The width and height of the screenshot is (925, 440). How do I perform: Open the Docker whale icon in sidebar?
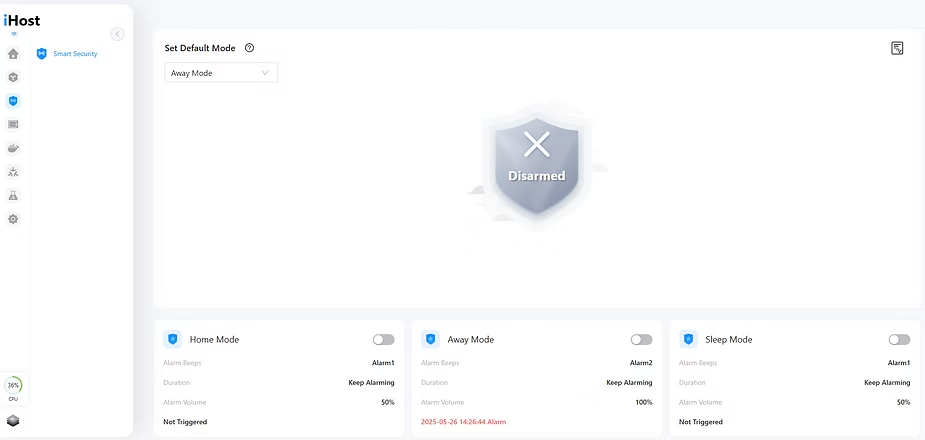point(13,148)
